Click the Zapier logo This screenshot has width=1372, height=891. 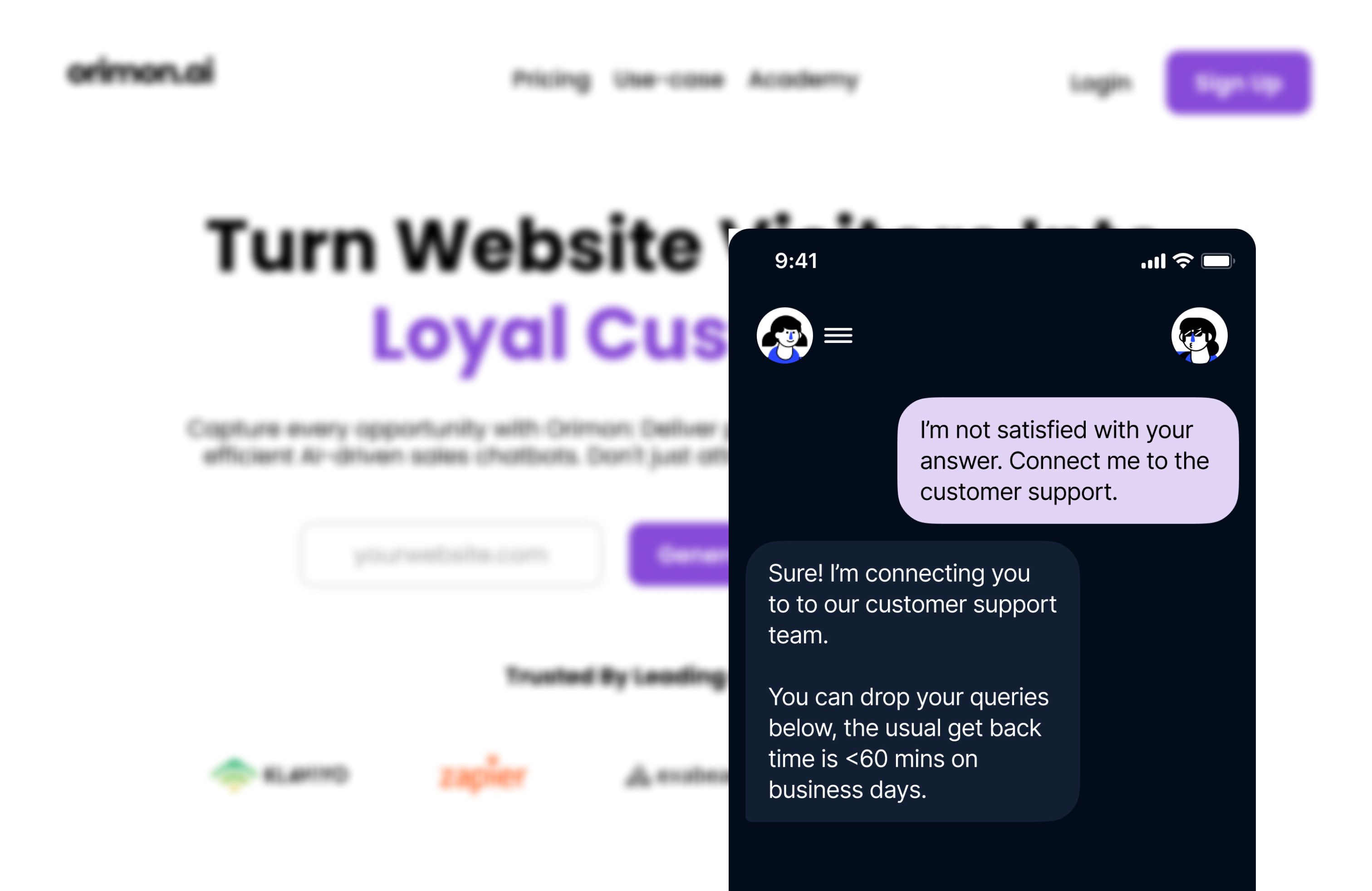(483, 775)
